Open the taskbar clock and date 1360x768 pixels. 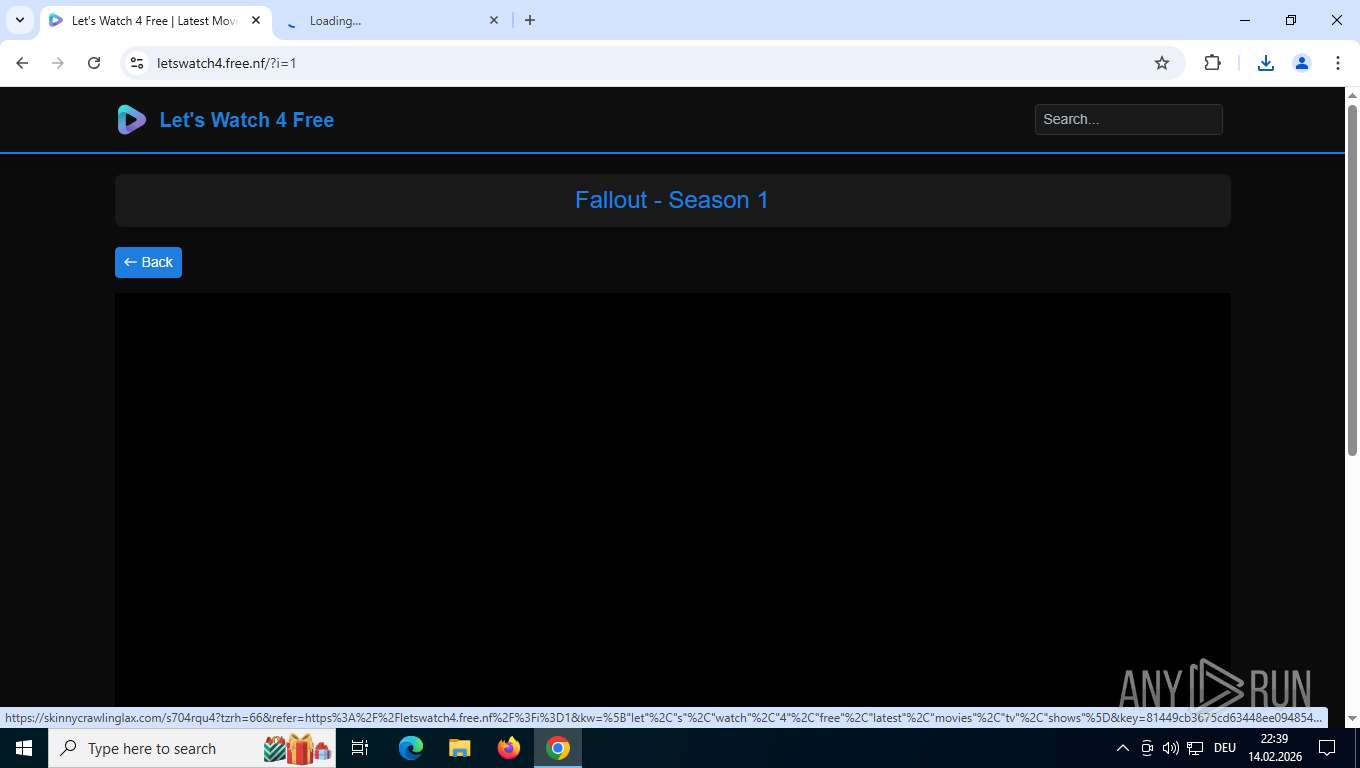click(1275, 748)
